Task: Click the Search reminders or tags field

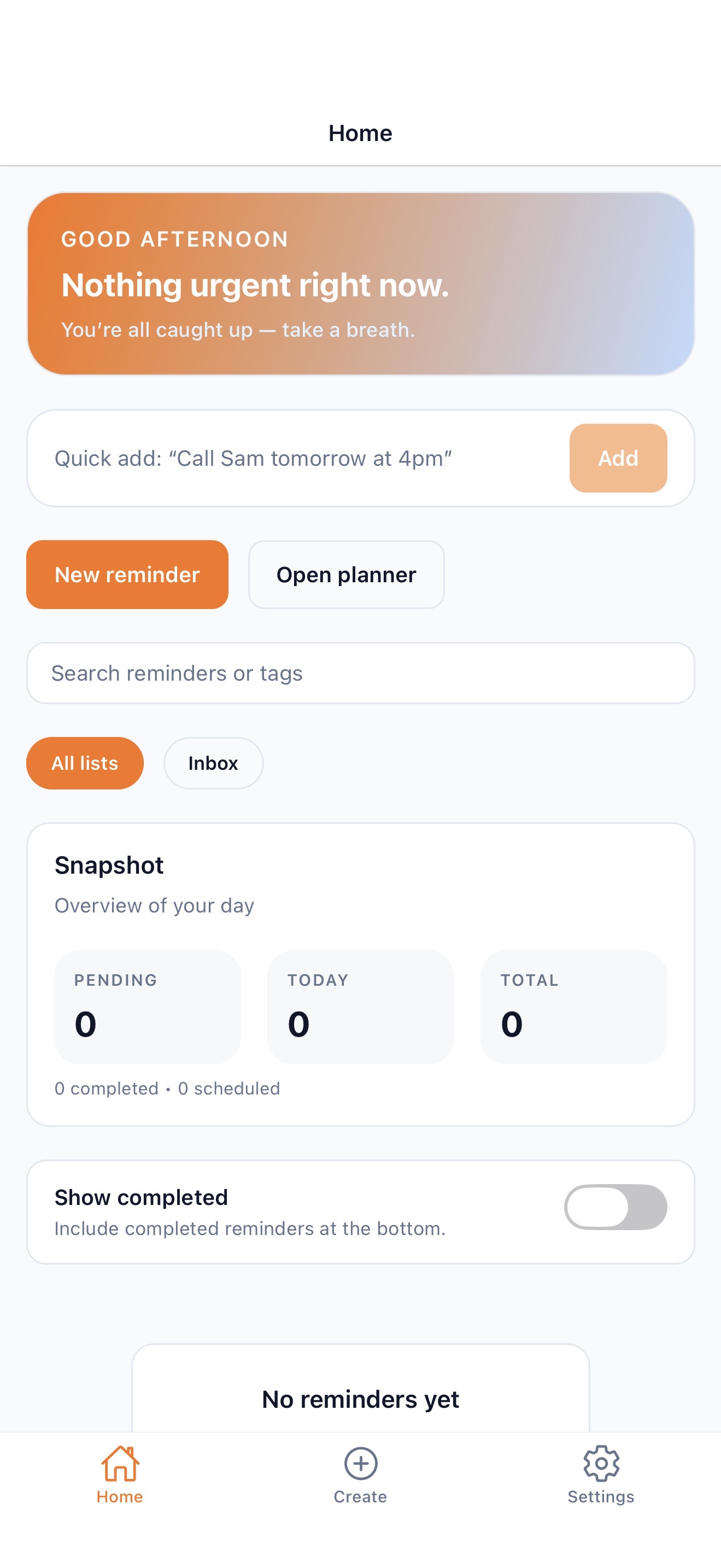Action: click(x=360, y=673)
